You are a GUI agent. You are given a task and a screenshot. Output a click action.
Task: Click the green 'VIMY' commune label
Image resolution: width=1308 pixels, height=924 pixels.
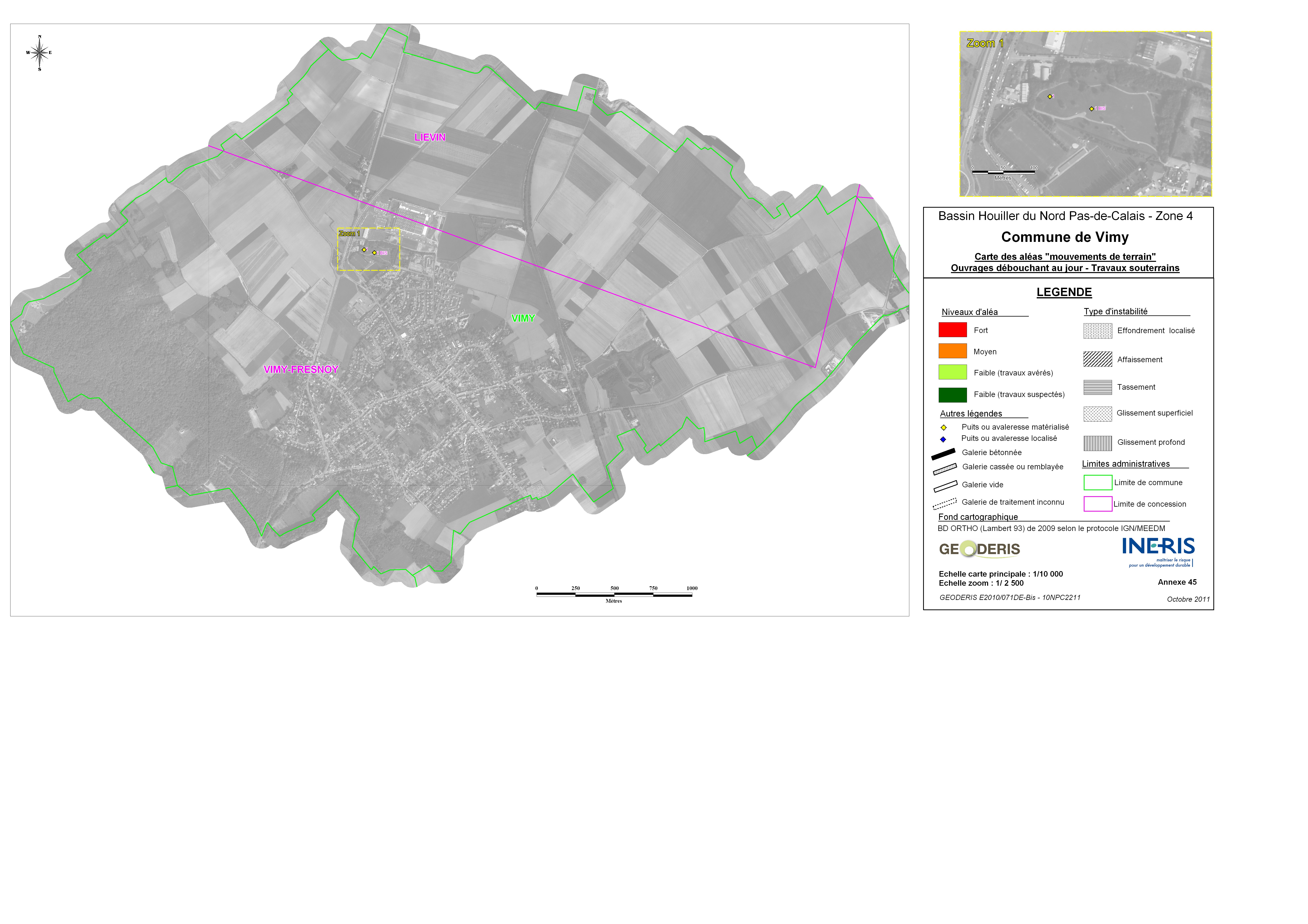[x=523, y=319]
